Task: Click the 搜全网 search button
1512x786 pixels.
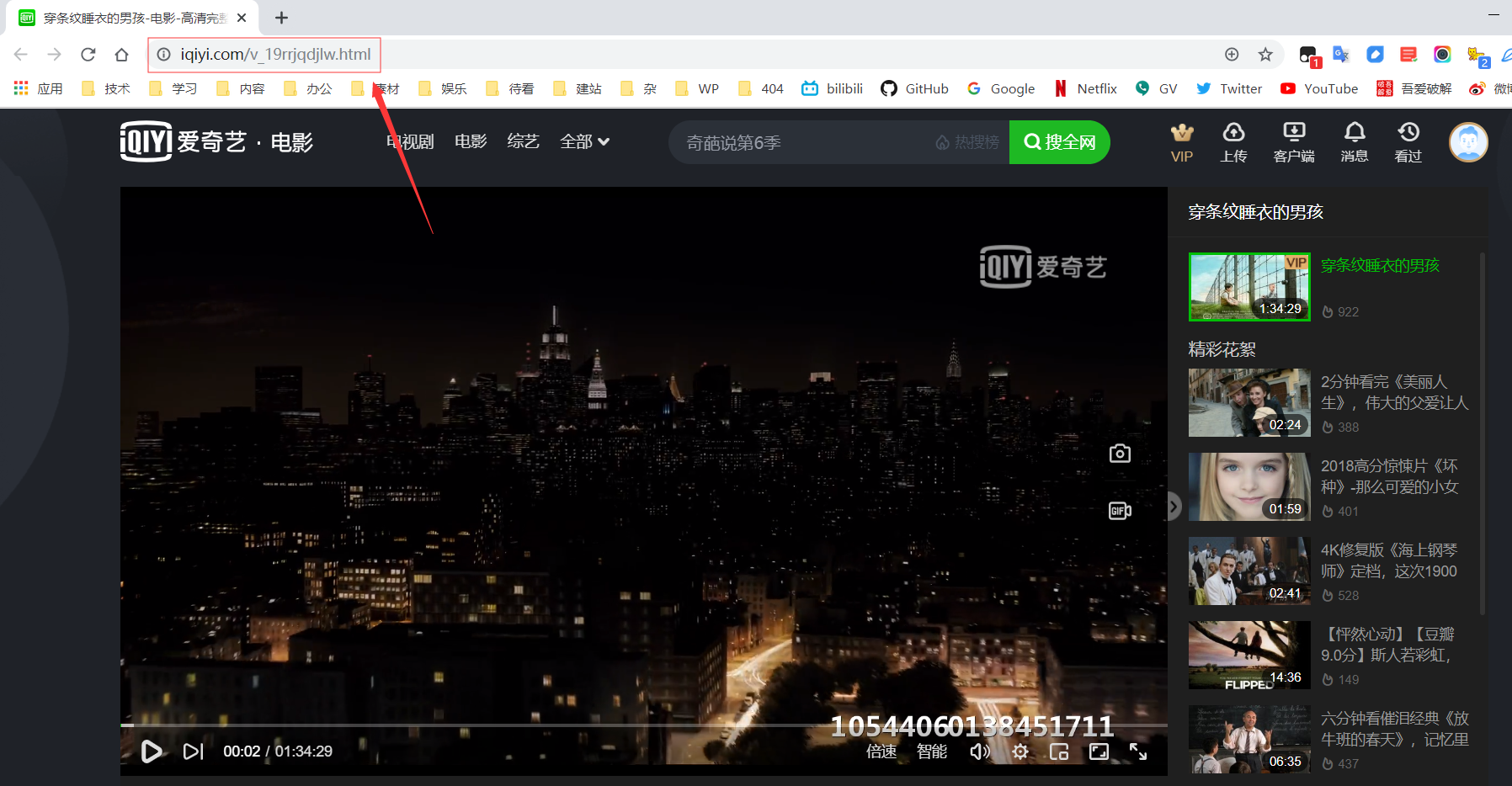Action: (1059, 142)
